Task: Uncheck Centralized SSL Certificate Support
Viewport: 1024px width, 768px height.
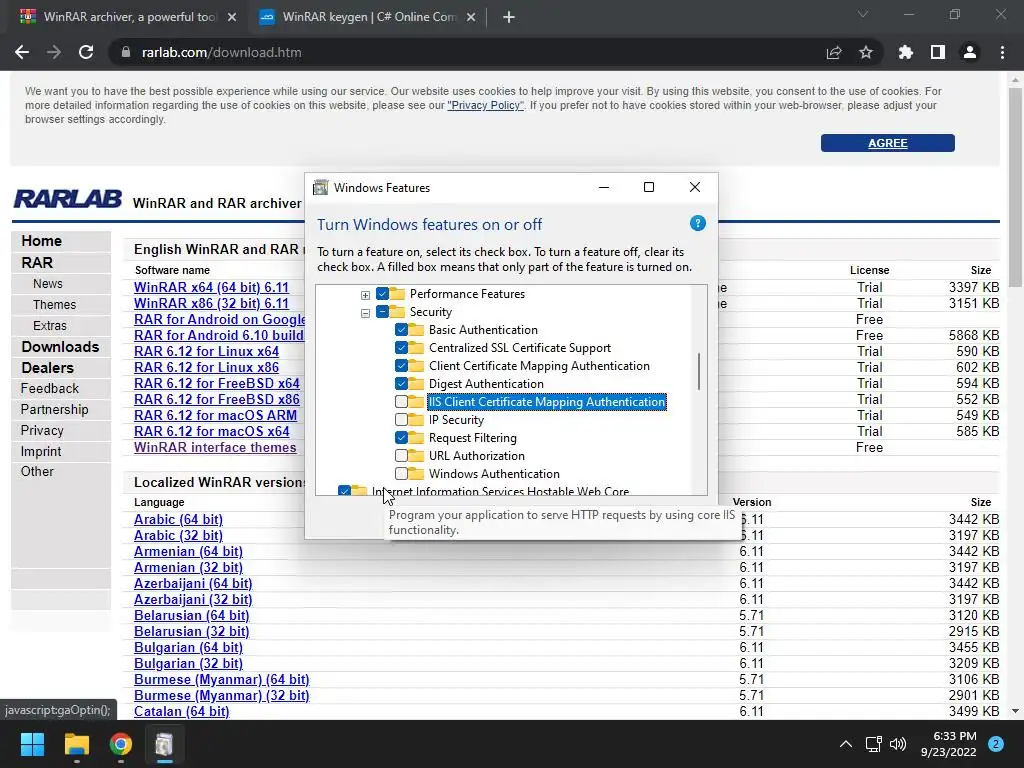Action: (x=402, y=347)
